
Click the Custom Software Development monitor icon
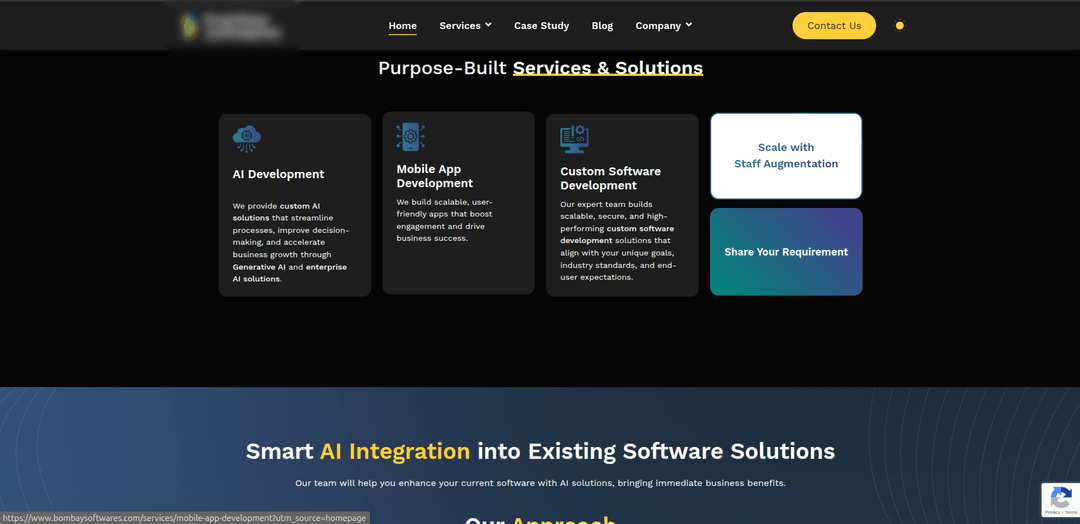(x=574, y=139)
